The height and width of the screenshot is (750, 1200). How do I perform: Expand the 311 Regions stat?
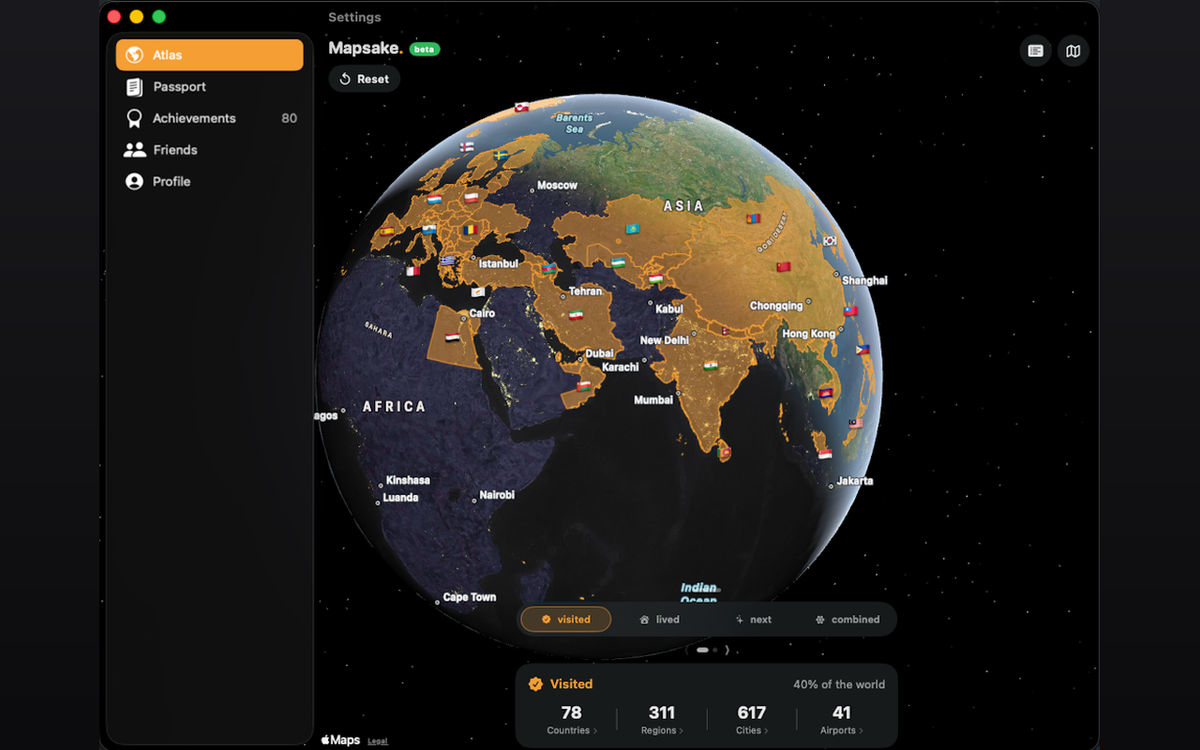[662, 720]
